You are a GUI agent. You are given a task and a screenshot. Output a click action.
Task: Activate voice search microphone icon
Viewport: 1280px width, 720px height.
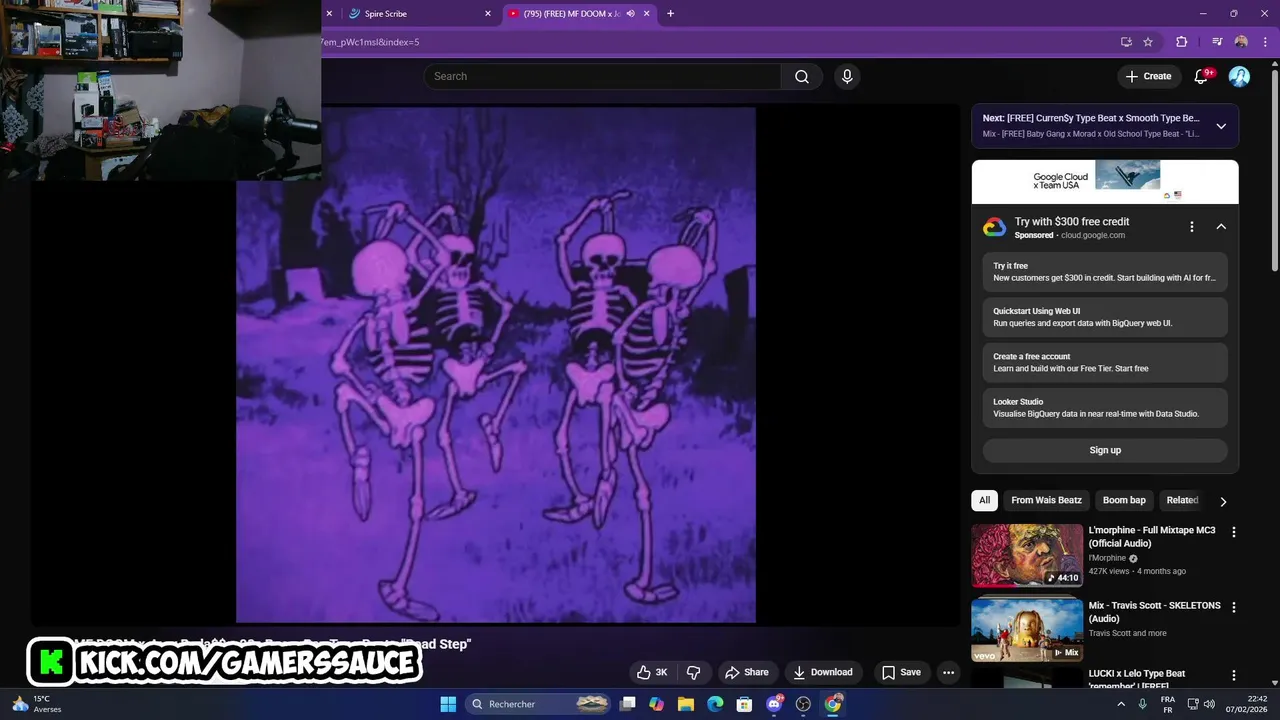coord(847,77)
